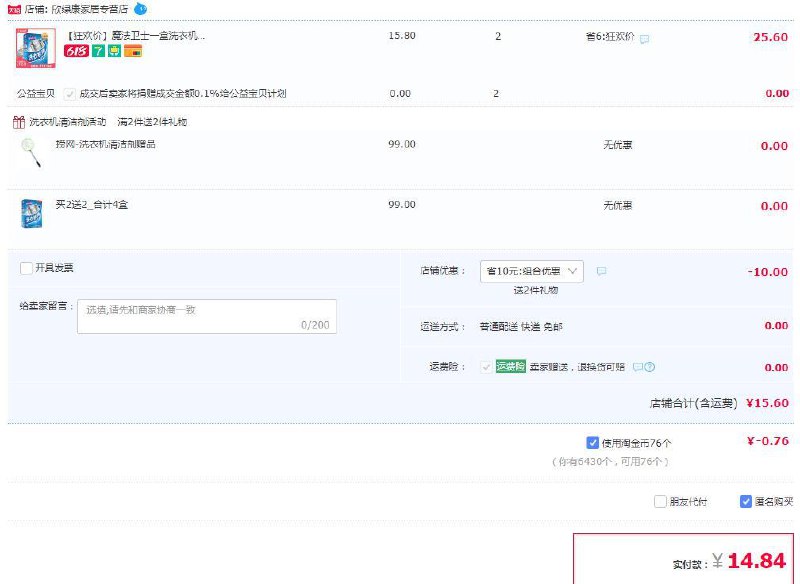Click the orange credit card badge
The image size is (800, 584).
(133, 51)
